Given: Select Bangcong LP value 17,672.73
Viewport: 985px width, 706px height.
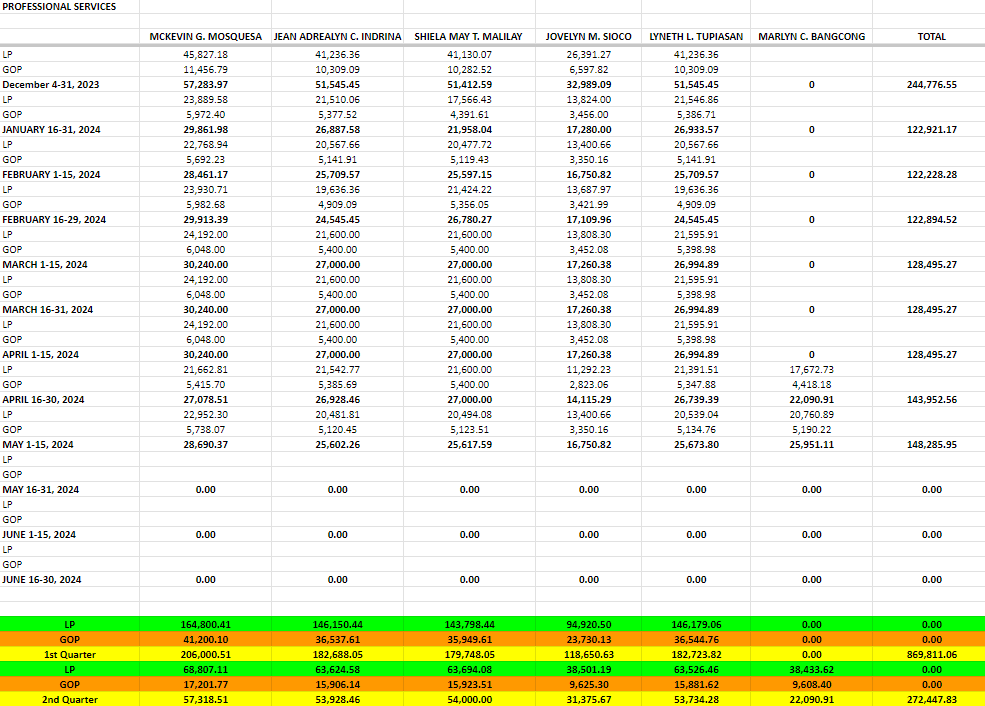Looking at the screenshot, I should click(x=812, y=370).
